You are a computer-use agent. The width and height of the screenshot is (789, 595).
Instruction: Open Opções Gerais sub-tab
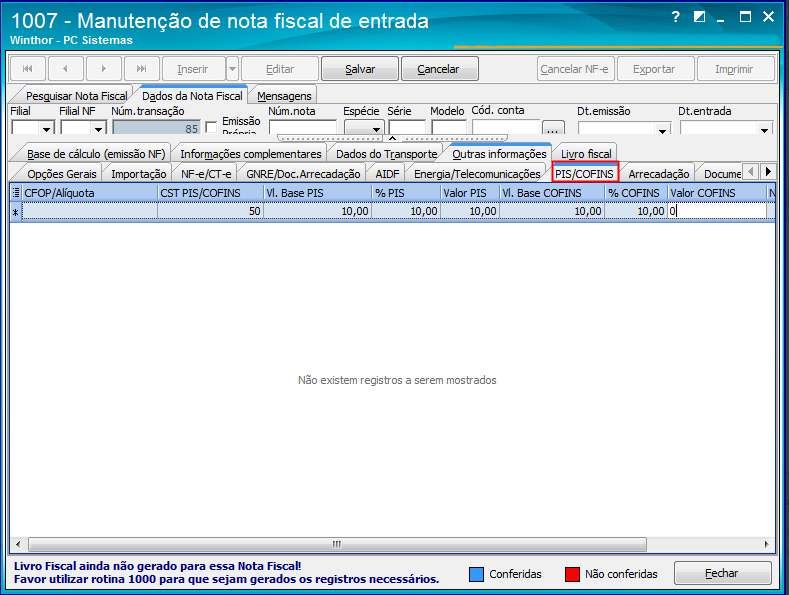pos(62,174)
